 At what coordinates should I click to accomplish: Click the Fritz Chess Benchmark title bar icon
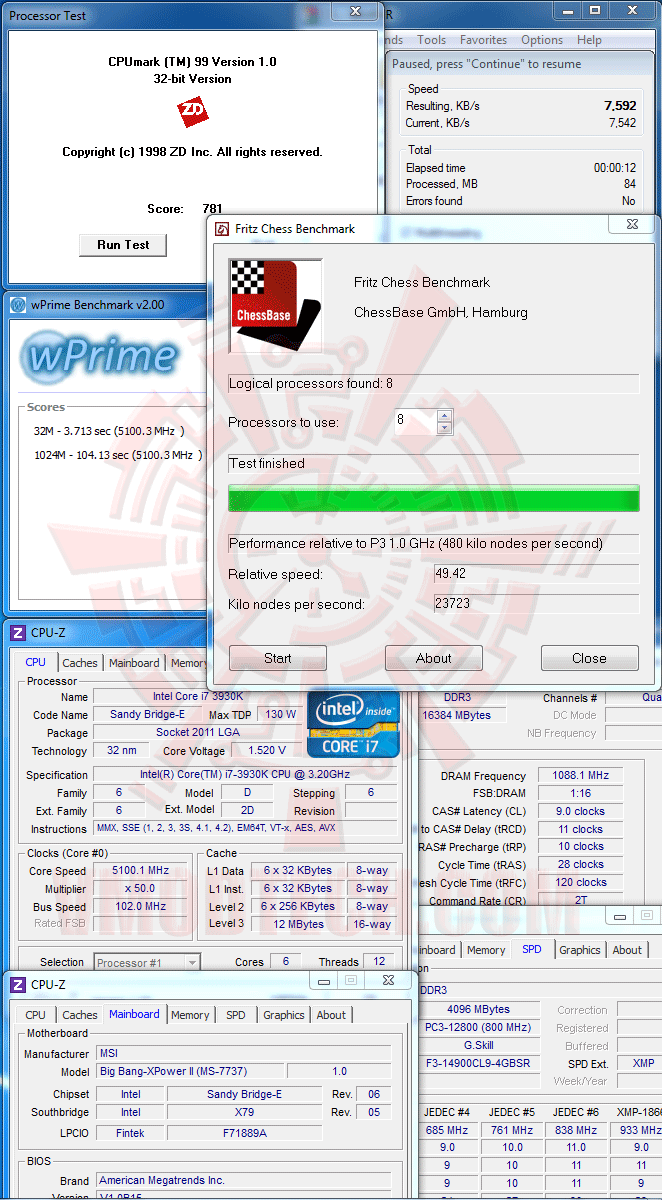(222, 229)
